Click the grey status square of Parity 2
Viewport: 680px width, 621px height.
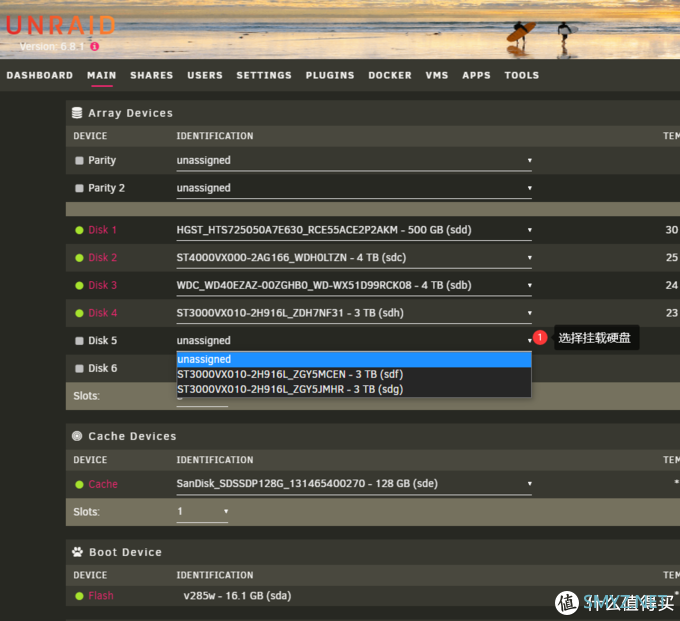click(x=79, y=188)
